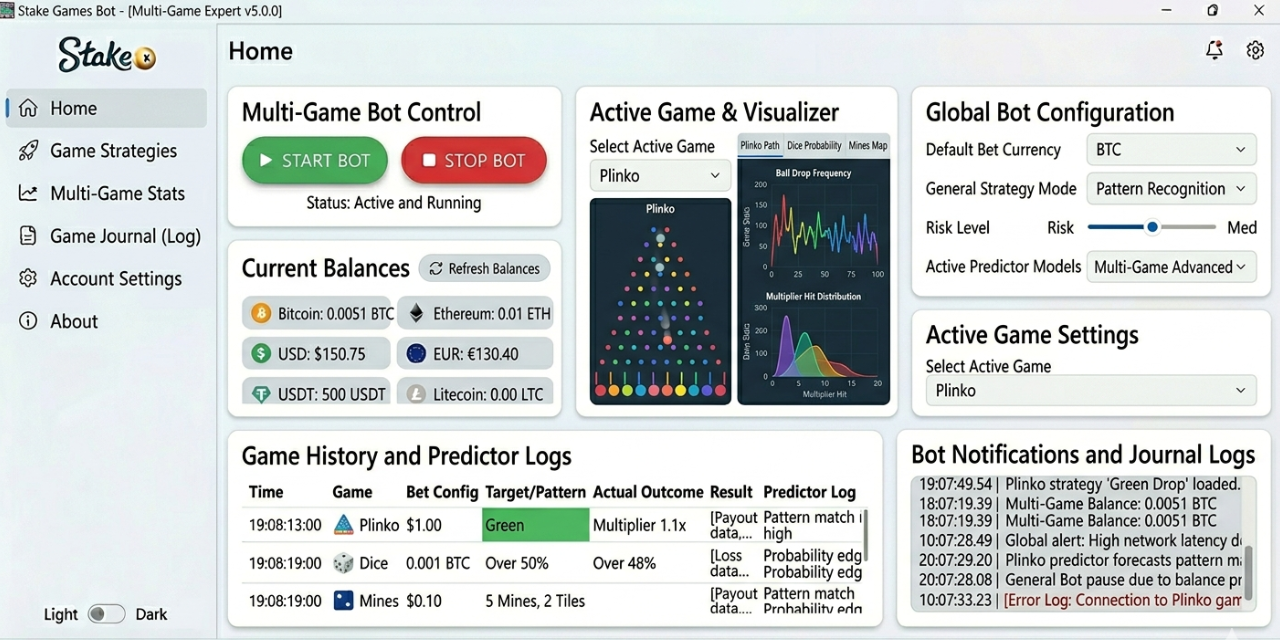Click 'Status: Active and Running' text
Viewport: 1280px width, 640px height.
(394, 203)
